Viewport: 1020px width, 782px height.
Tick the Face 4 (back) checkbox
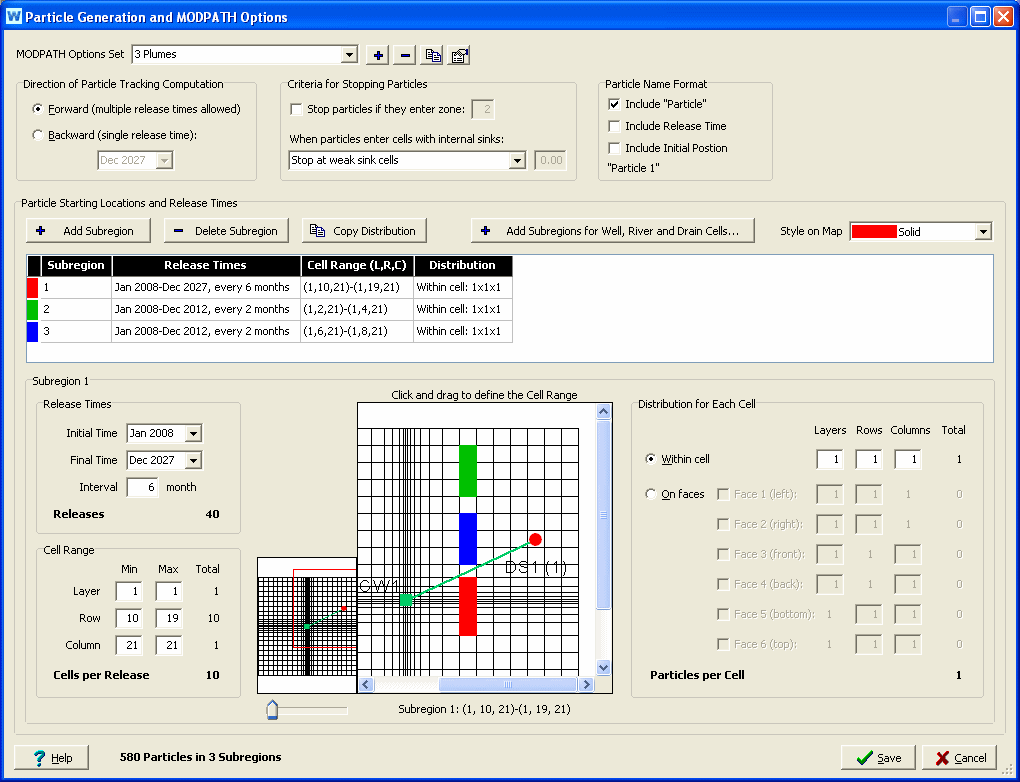pos(723,584)
